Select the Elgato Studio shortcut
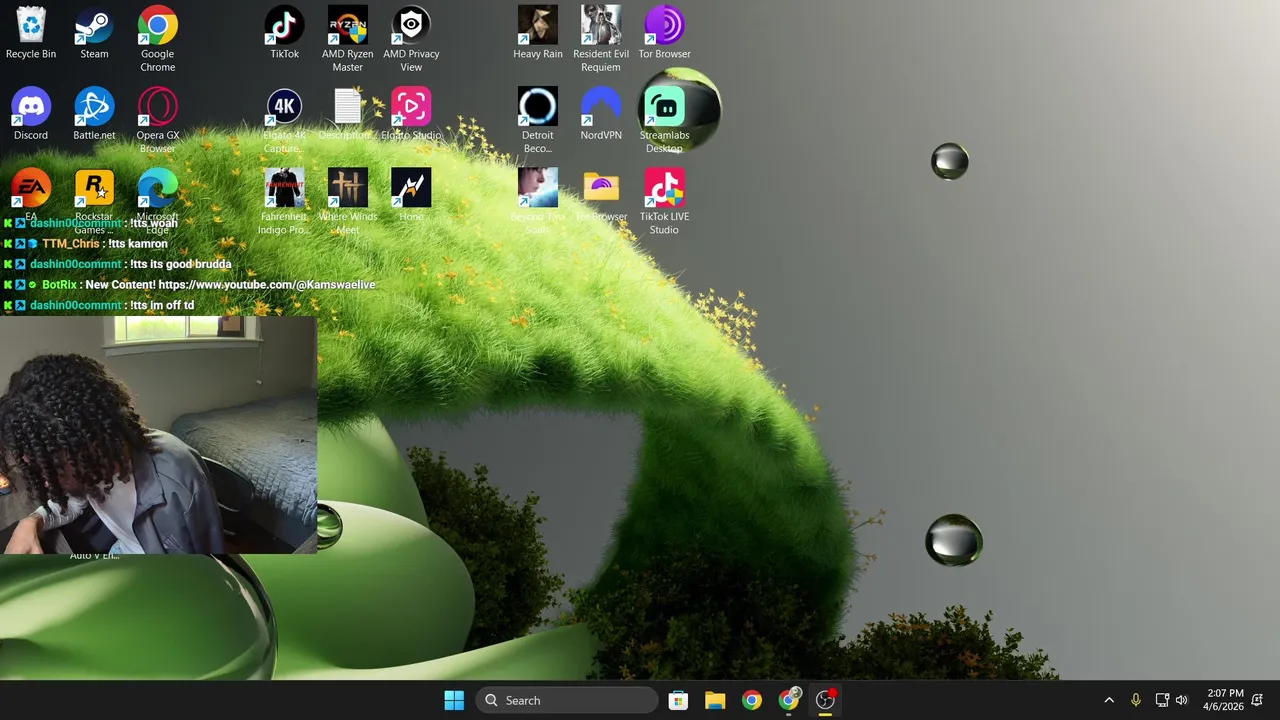Viewport: 1280px width, 720px height. tap(411, 114)
